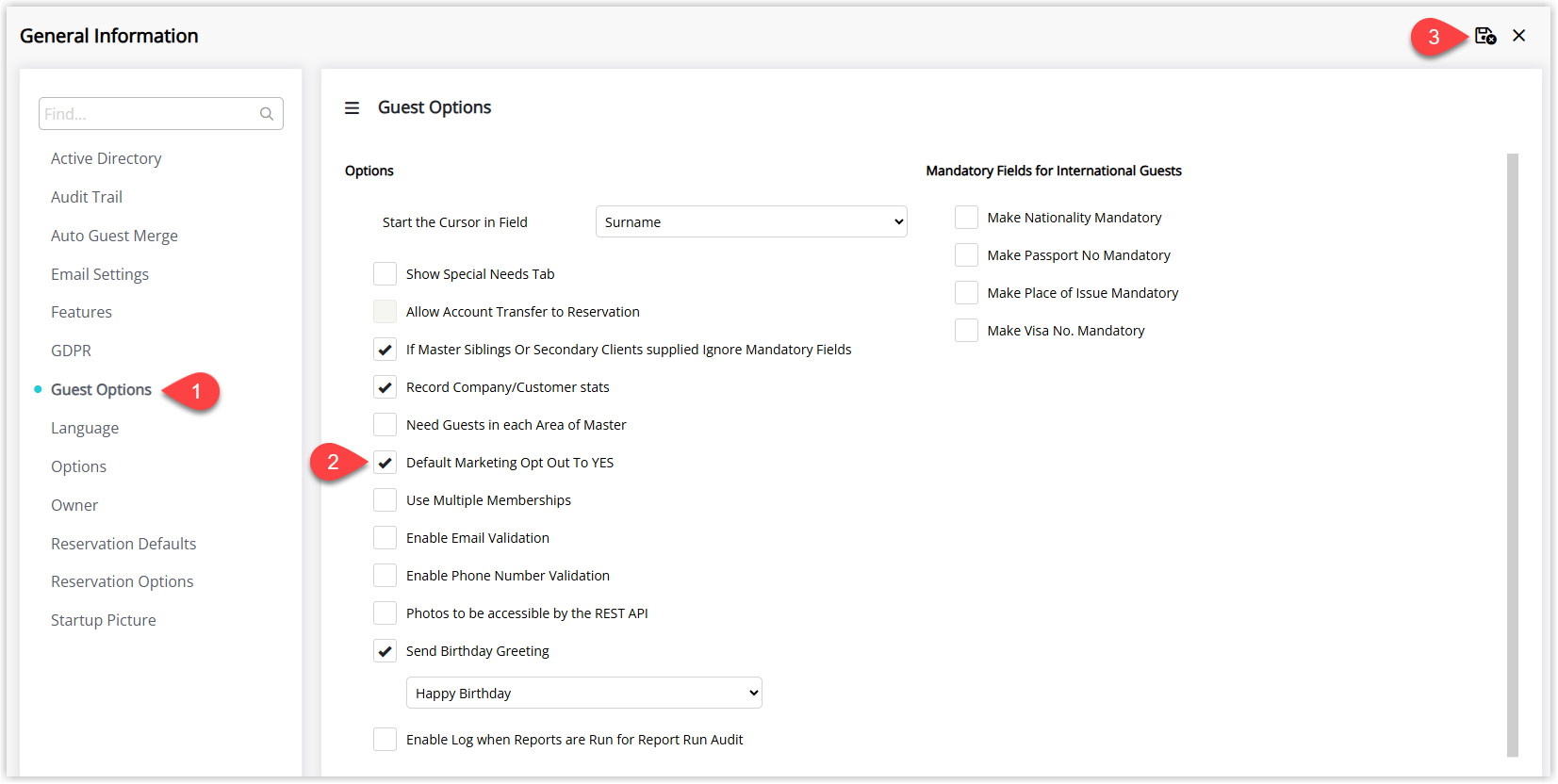1558x784 pixels.
Task: Open the Active Directory section
Action: (107, 158)
